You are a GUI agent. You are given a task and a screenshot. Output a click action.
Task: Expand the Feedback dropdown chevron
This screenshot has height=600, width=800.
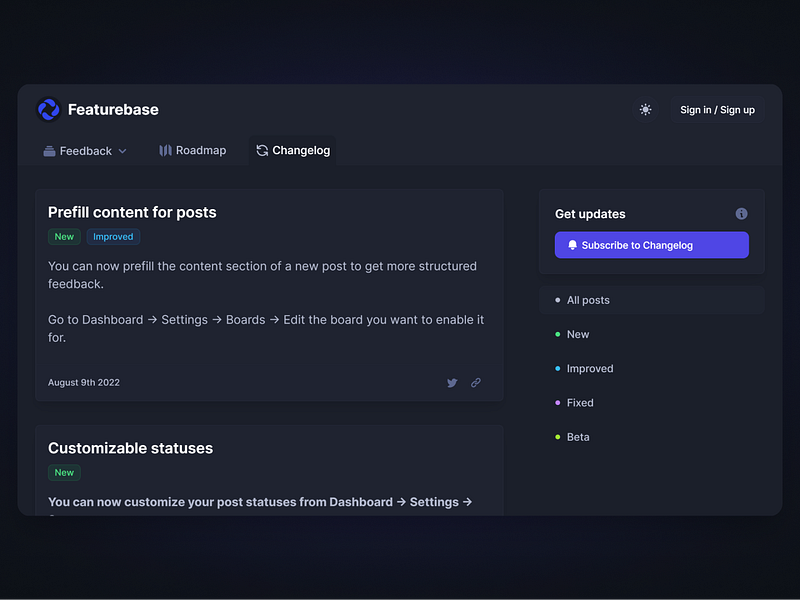122,151
